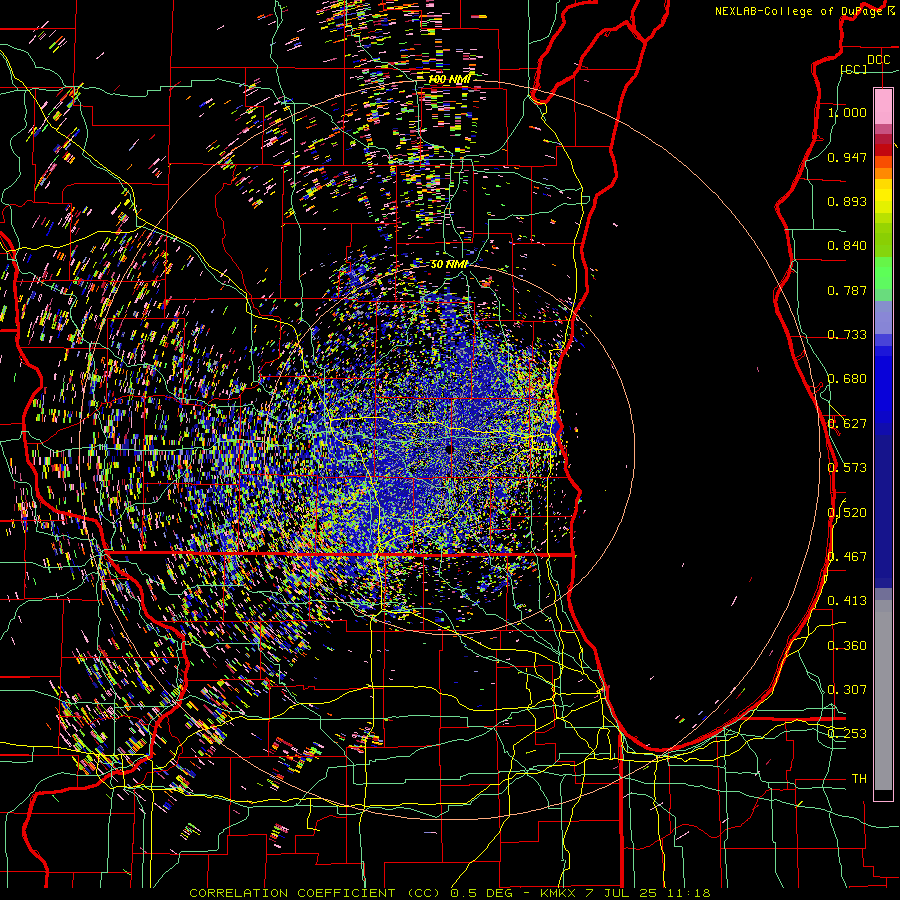Click the 0.733 scale value
Viewport: 900px width, 900px height.
(x=847, y=335)
